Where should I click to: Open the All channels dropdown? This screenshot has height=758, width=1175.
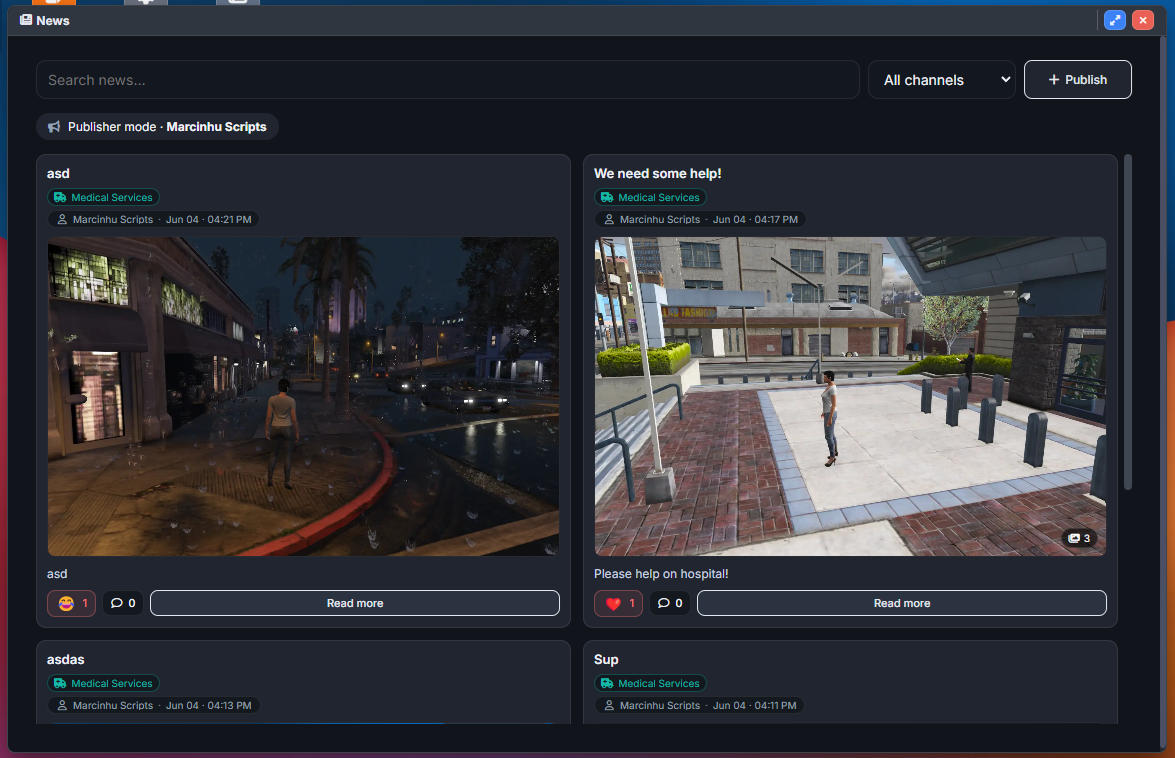coord(941,79)
